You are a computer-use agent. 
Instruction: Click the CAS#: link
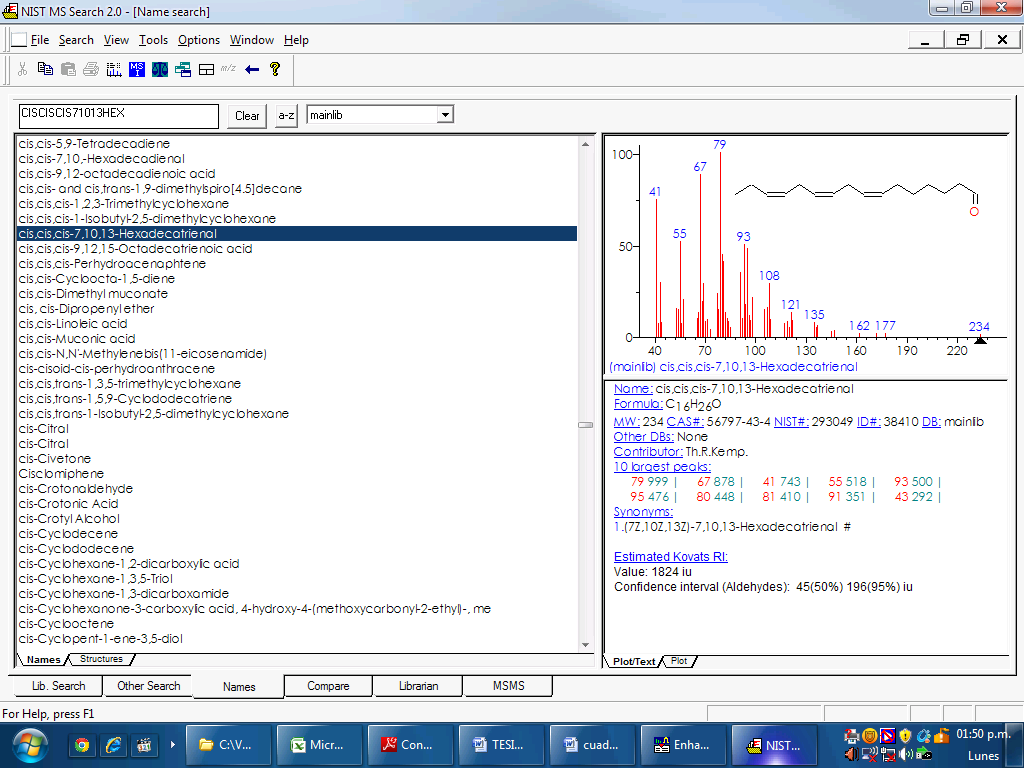tap(685, 422)
